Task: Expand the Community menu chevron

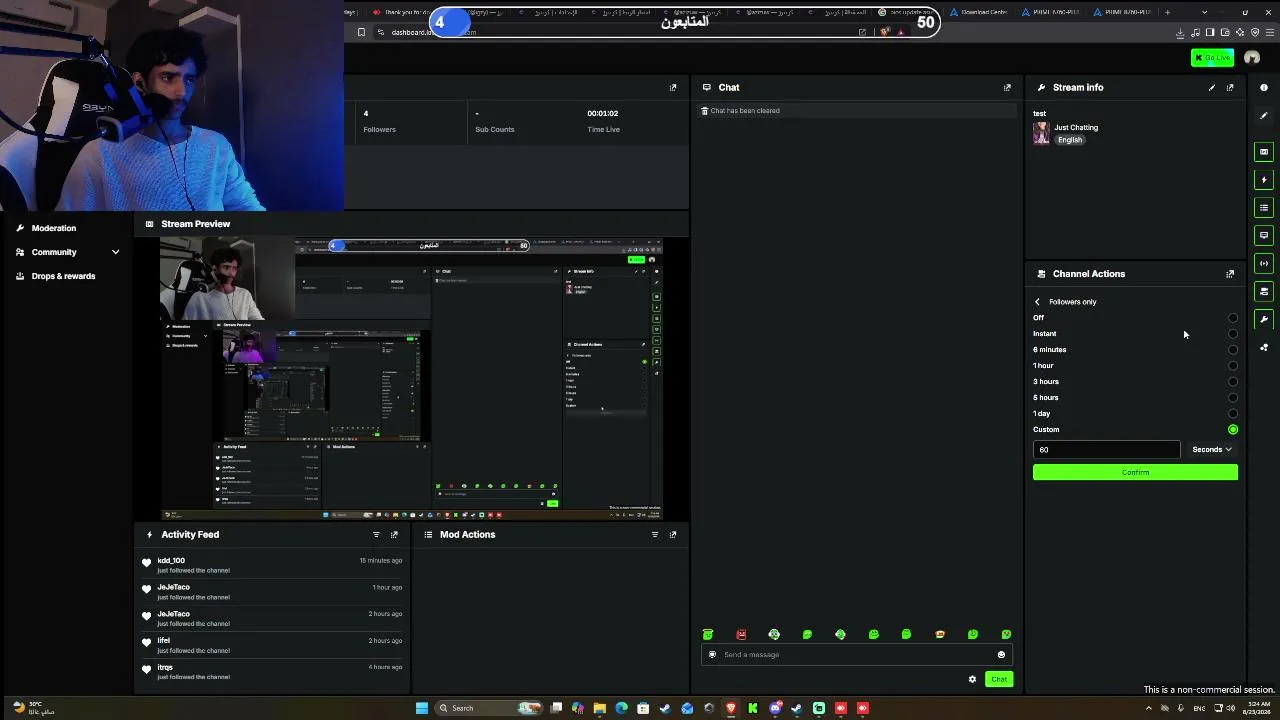Action: tap(115, 252)
